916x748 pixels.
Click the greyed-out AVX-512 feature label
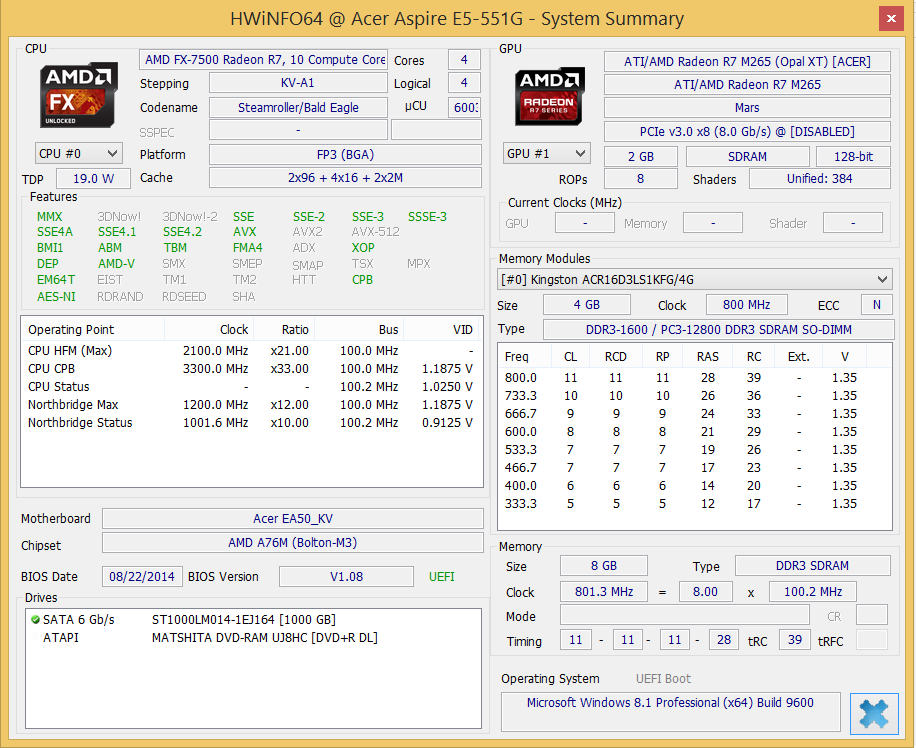click(376, 232)
